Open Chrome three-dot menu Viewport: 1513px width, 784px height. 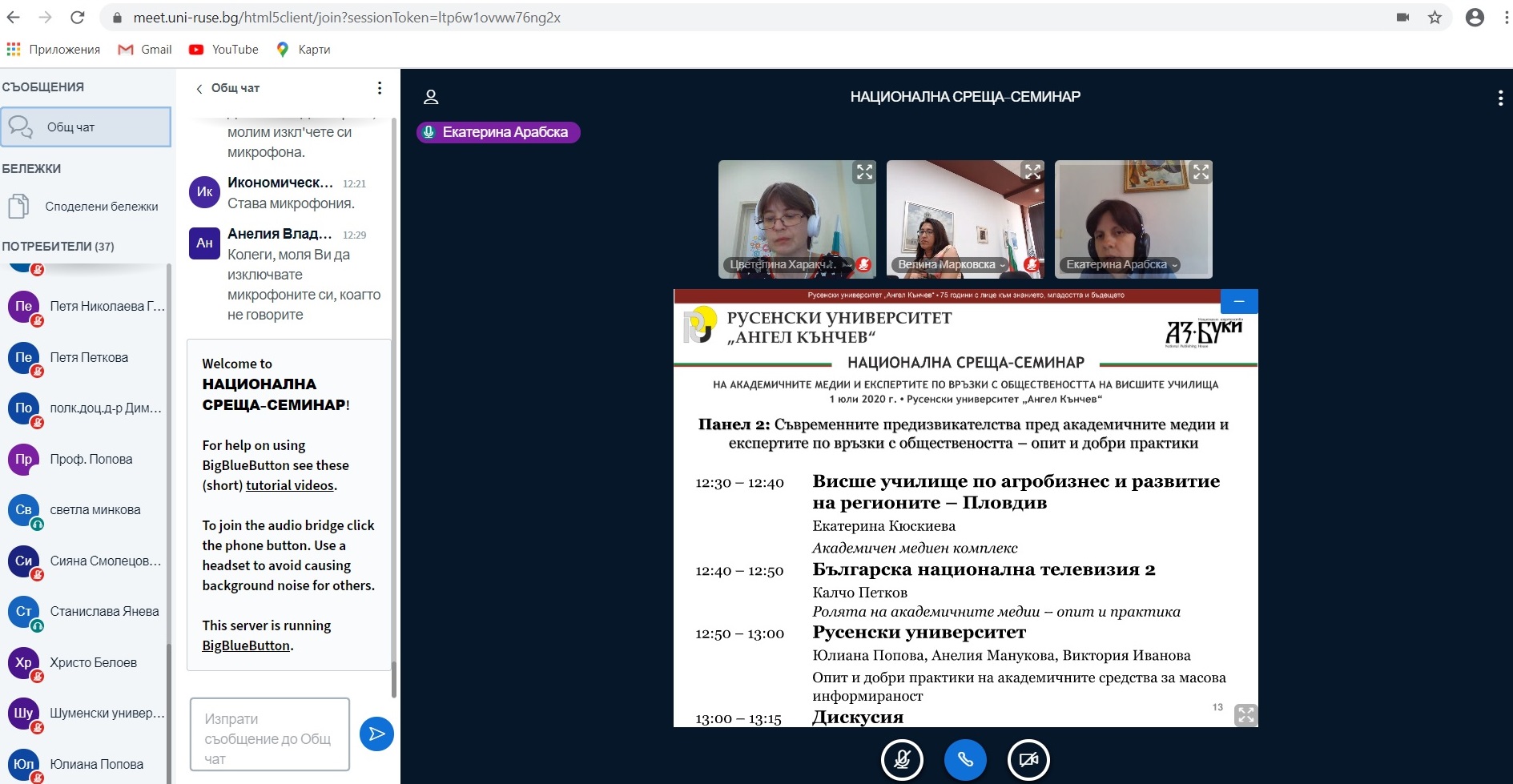click(x=1505, y=17)
